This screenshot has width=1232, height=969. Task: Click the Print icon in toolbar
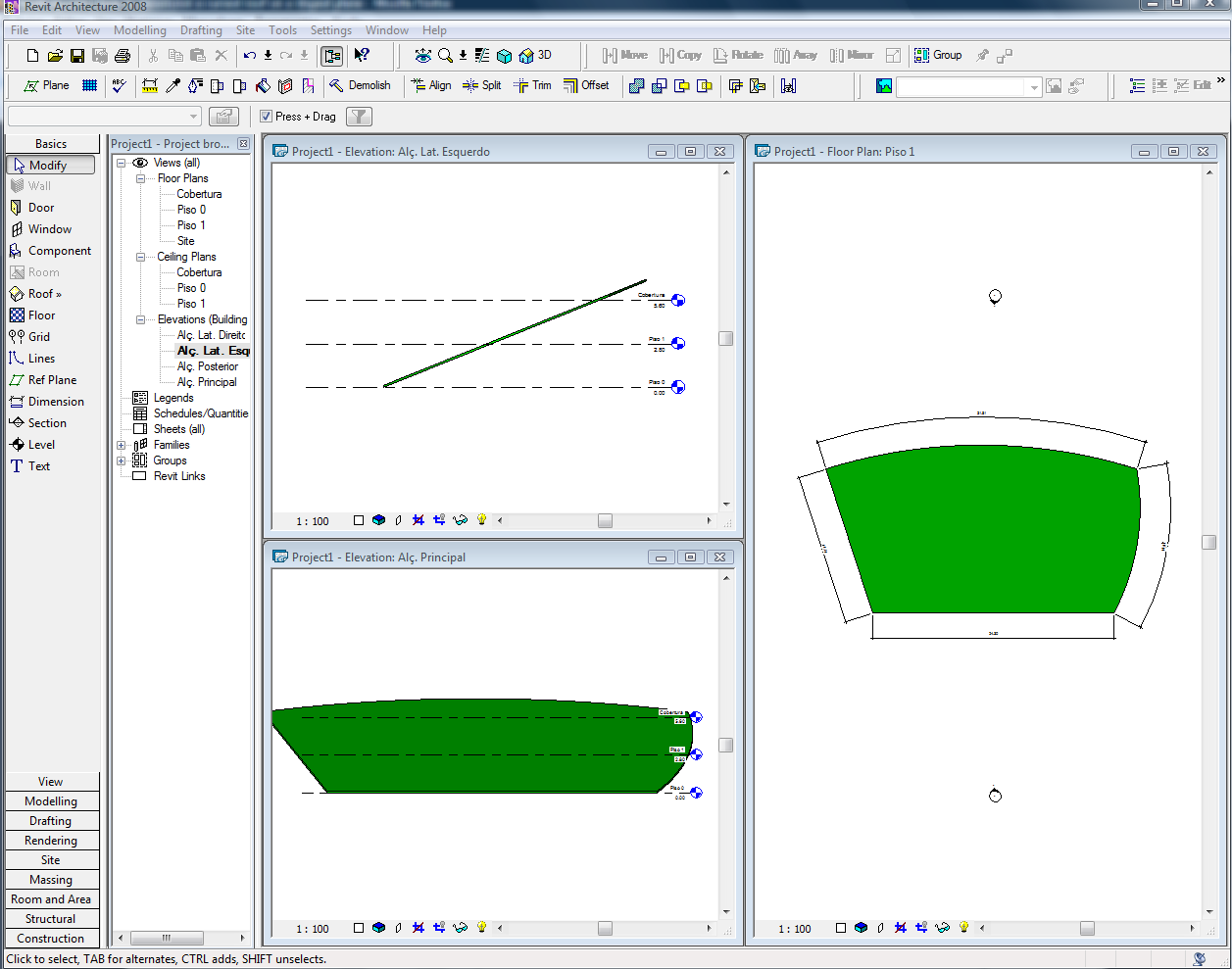pyautogui.click(x=123, y=56)
